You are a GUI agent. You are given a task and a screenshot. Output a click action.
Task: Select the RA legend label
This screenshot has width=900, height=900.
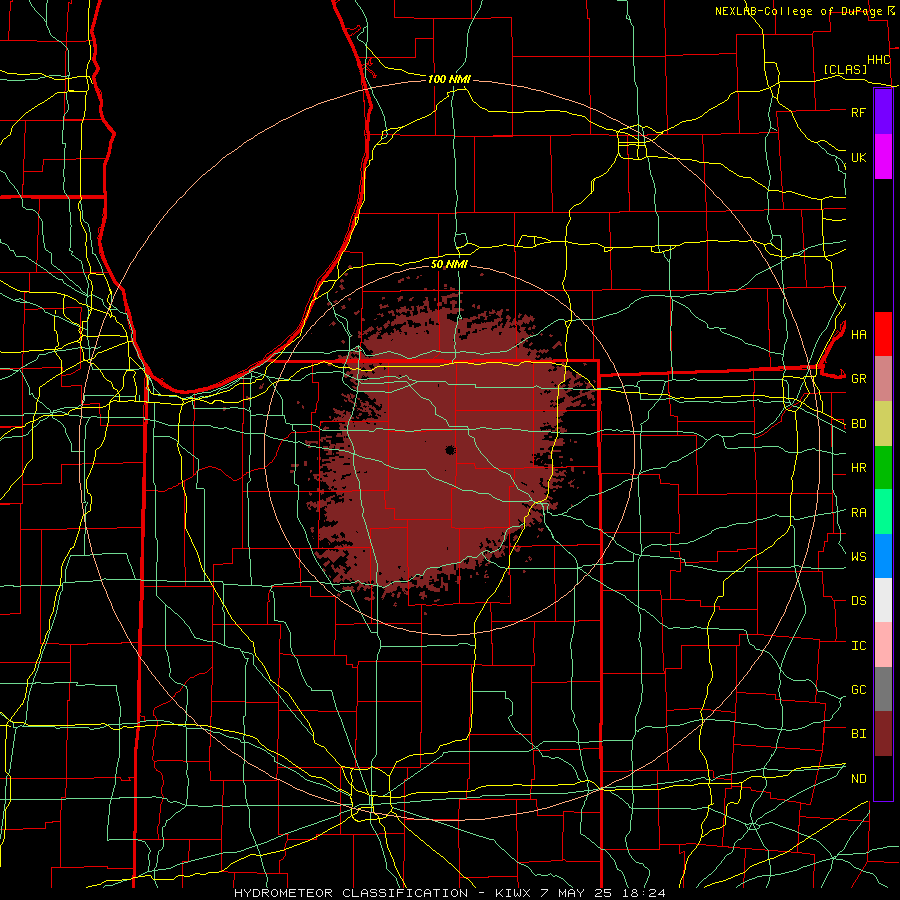point(858,512)
